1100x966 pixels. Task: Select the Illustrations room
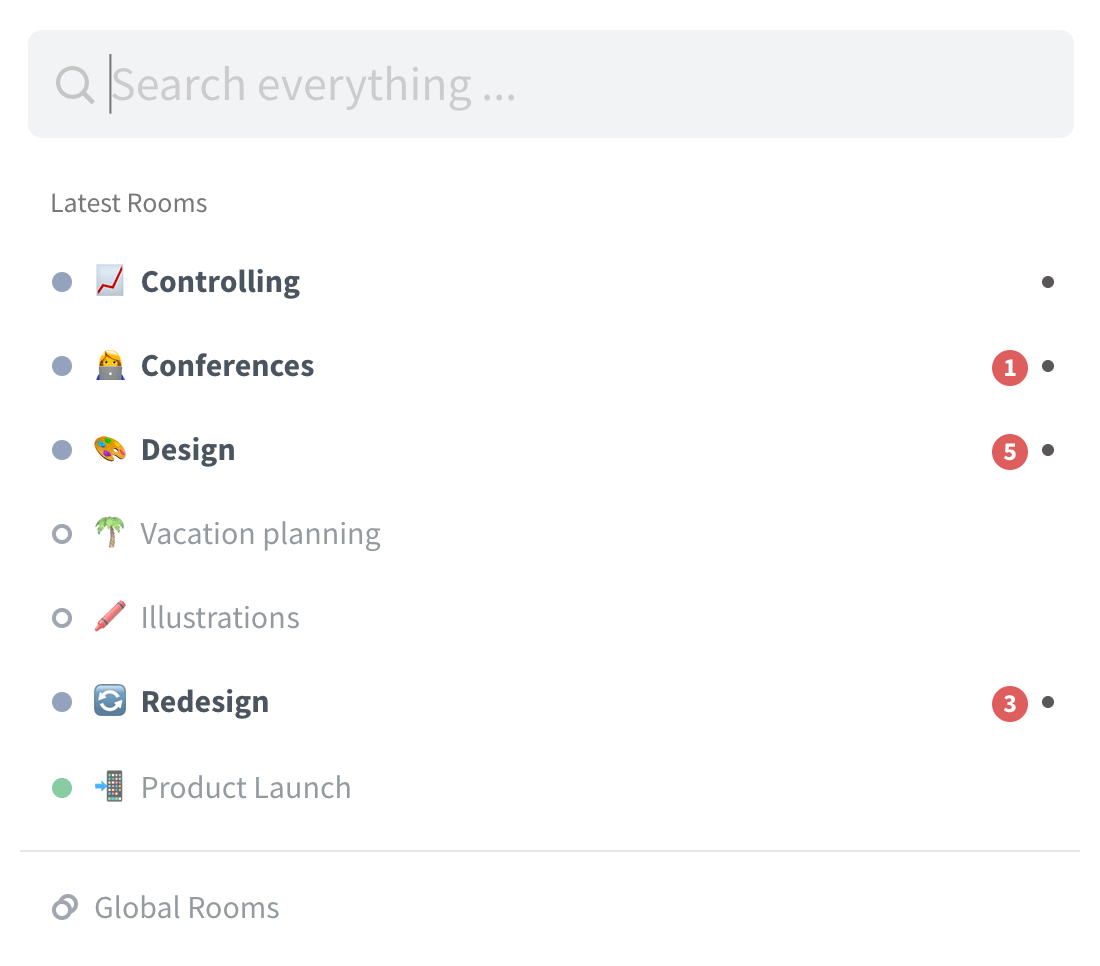(550, 617)
